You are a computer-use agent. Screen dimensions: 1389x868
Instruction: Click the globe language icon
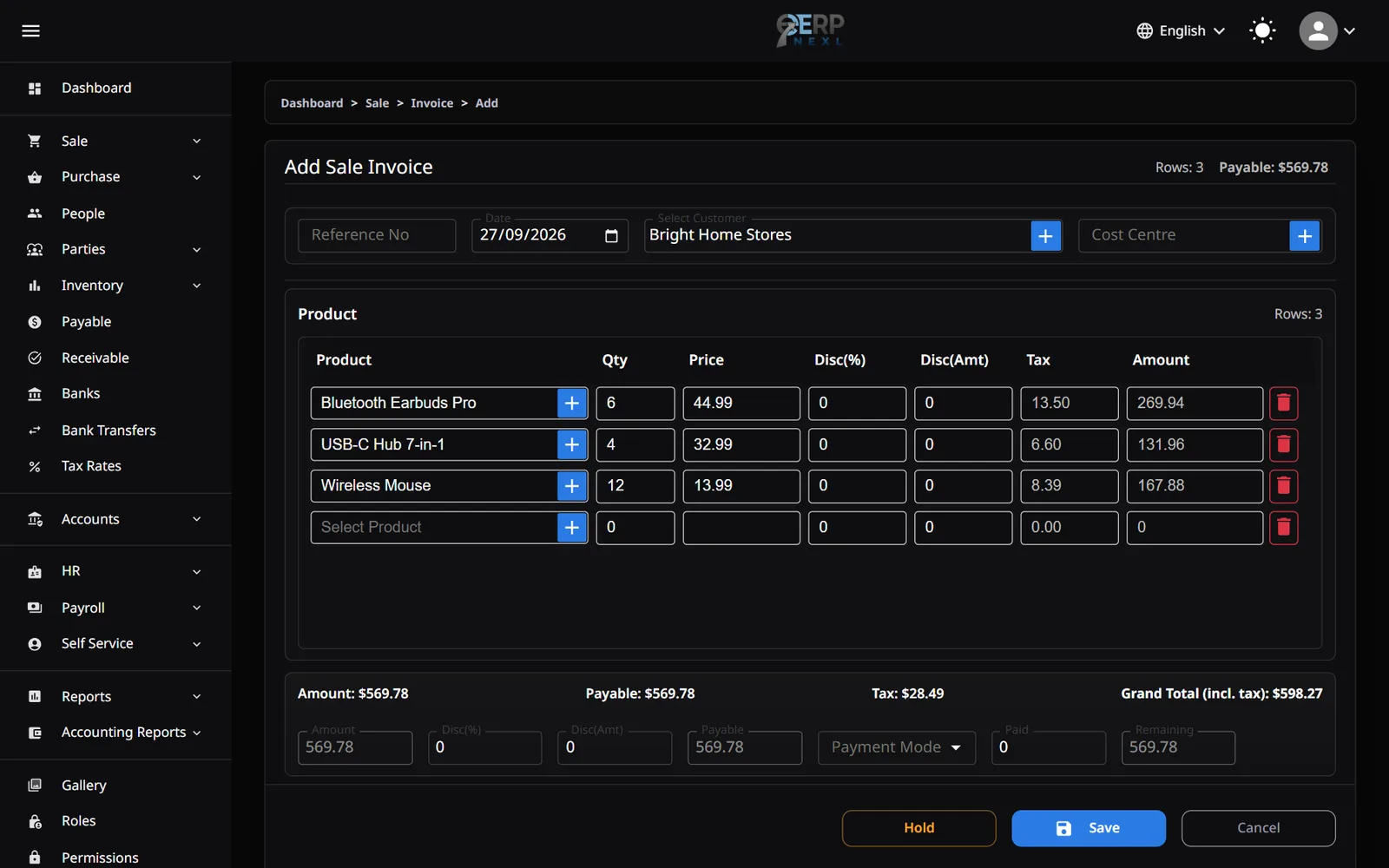pyautogui.click(x=1145, y=31)
